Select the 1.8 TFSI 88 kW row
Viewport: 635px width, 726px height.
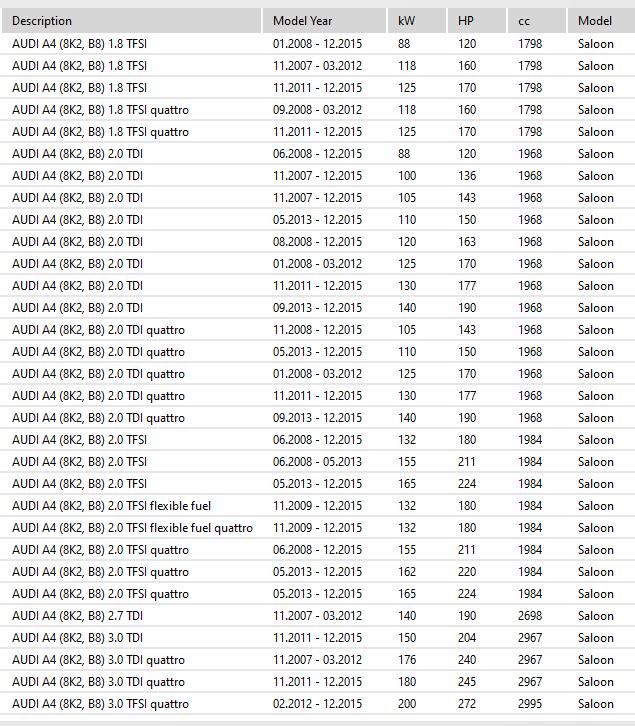click(317, 44)
